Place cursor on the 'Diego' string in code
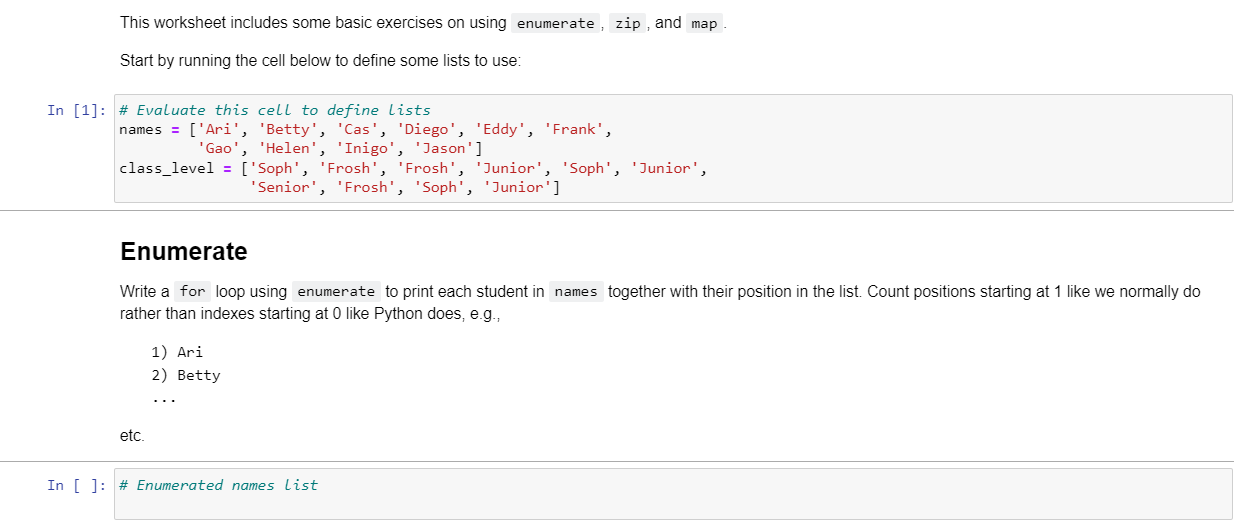The height and width of the screenshot is (525, 1234). [x=428, y=129]
